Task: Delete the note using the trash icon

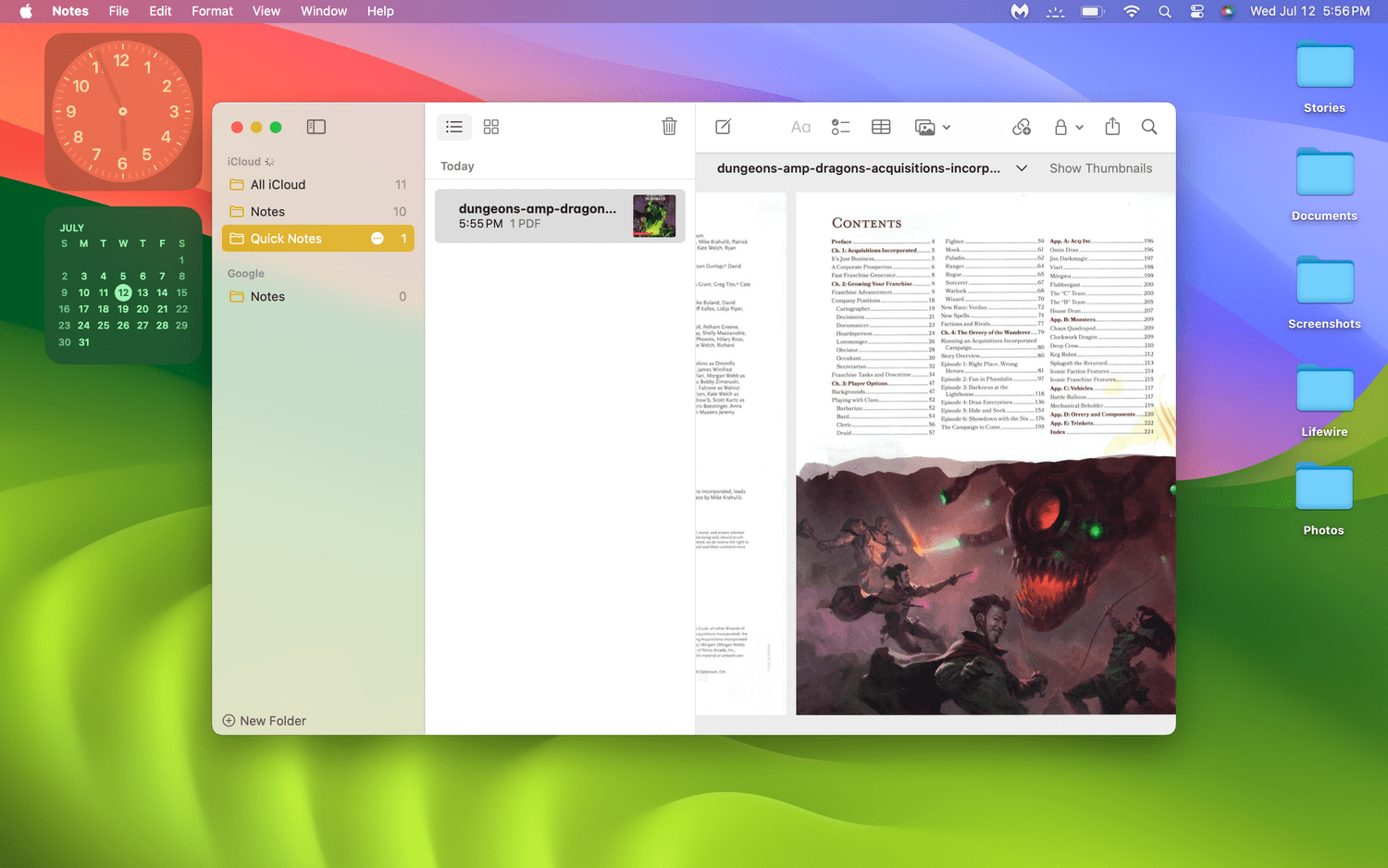Action: [x=669, y=127]
